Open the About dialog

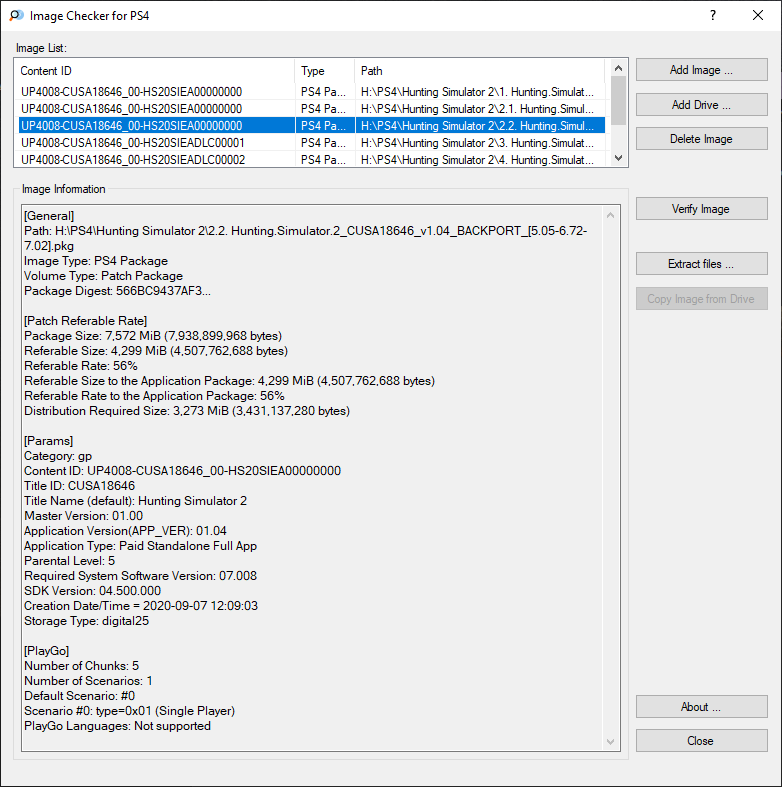coord(701,707)
